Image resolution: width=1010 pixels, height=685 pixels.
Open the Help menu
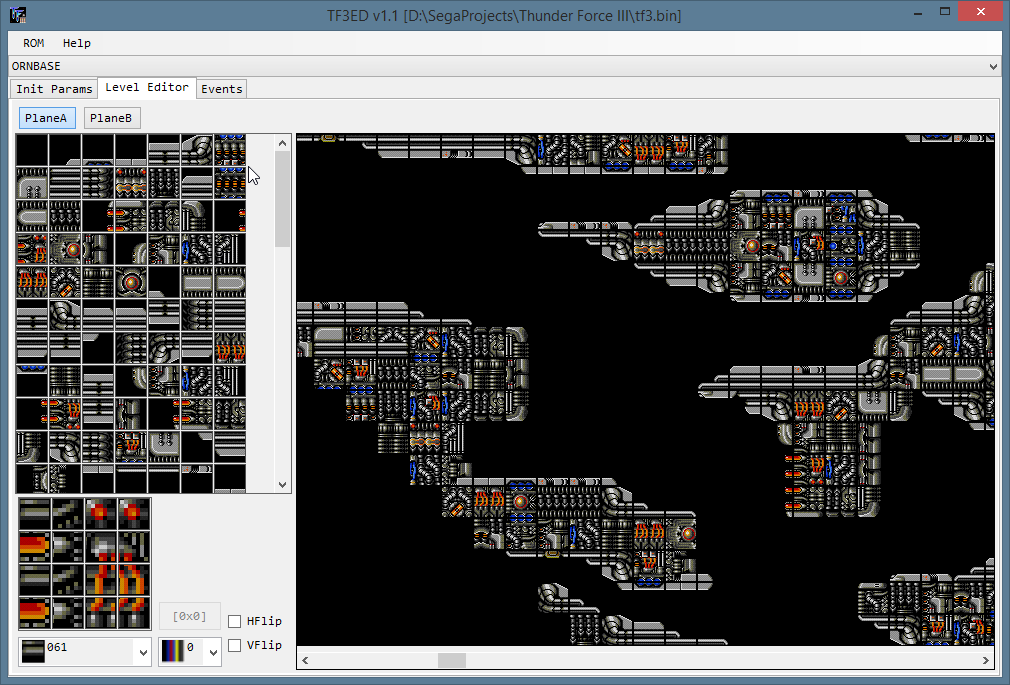(77, 43)
